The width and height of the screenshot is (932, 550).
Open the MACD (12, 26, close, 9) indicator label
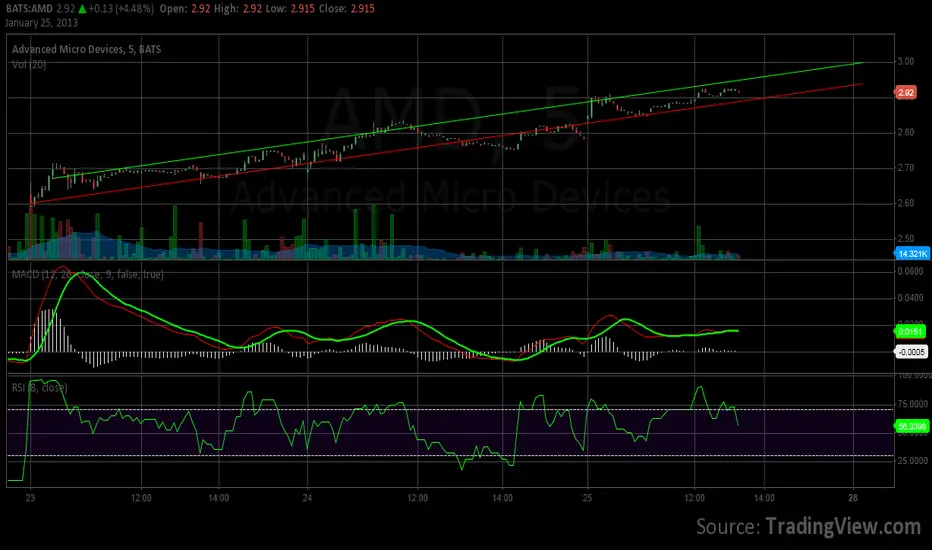click(x=88, y=274)
